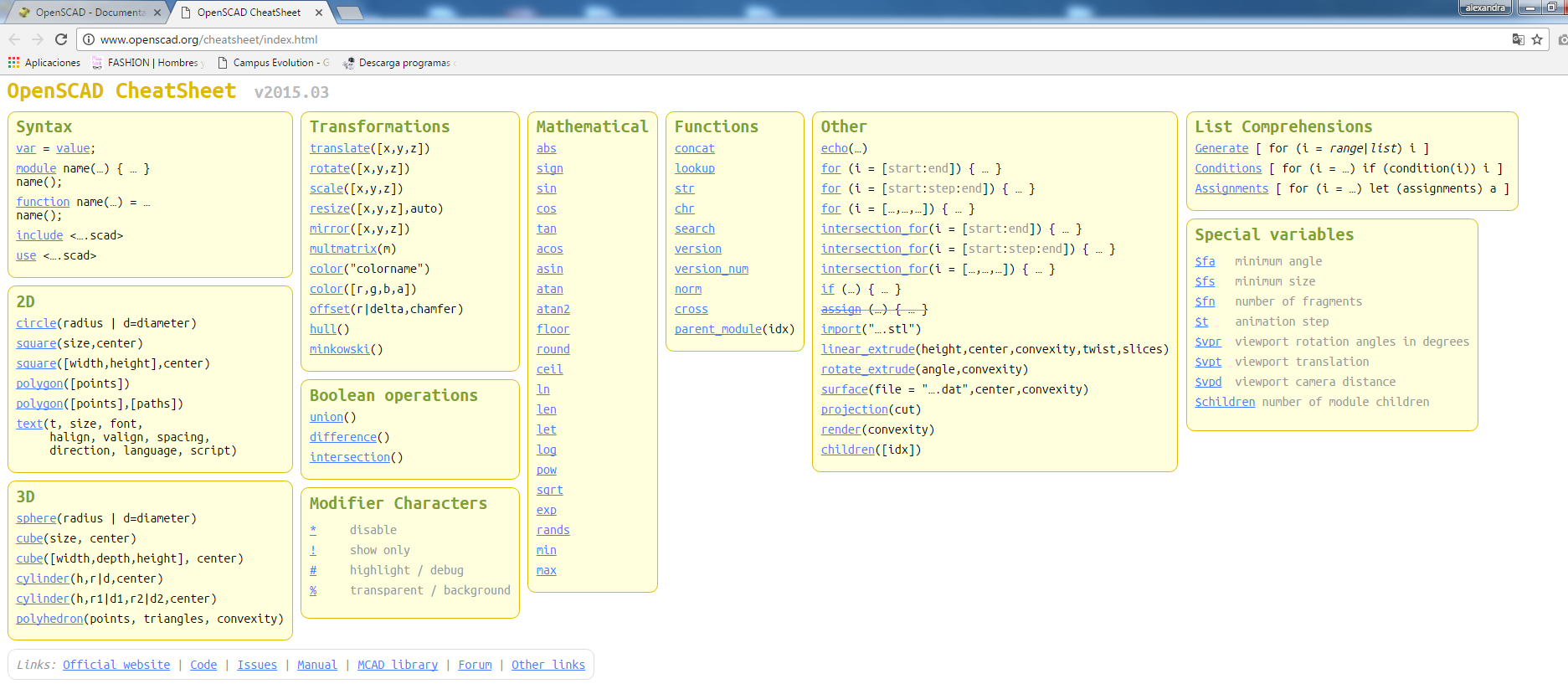The height and width of the screenshot is (689, 1568).
Task: Open the rotate_extrude link
Action: 868,369
